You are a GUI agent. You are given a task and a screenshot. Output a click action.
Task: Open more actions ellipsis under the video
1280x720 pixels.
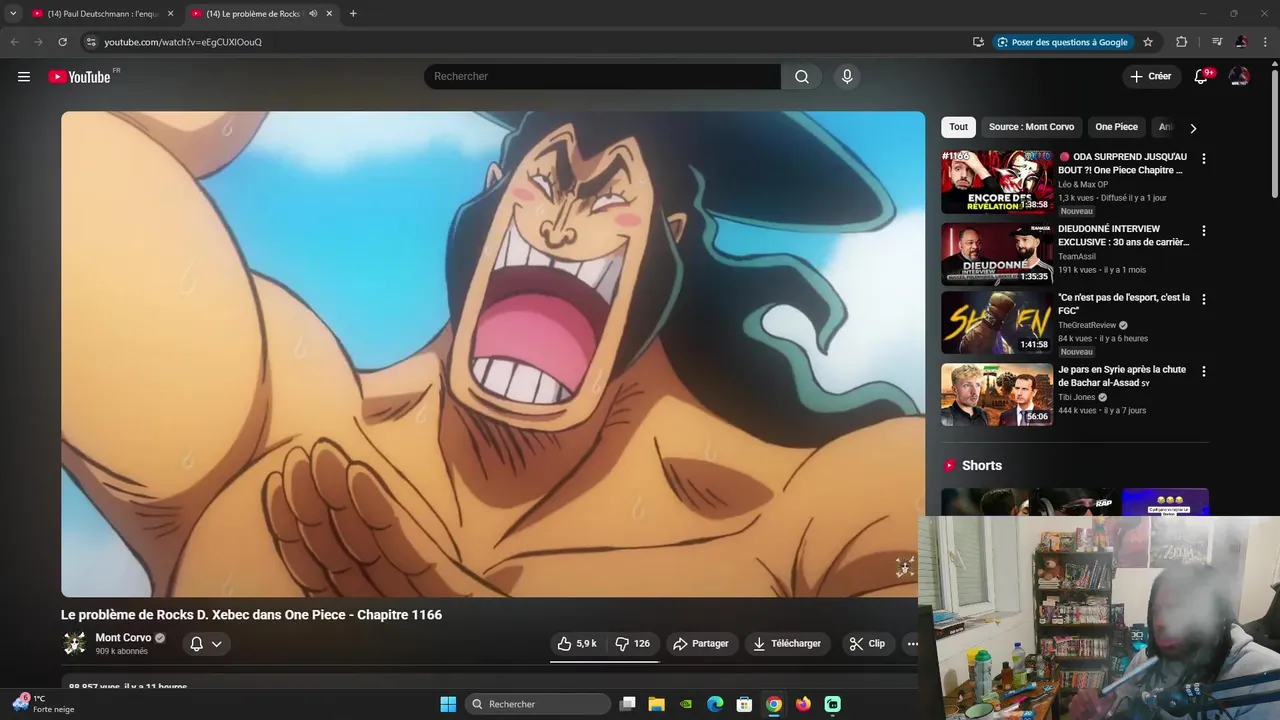[x=912, y=644]
